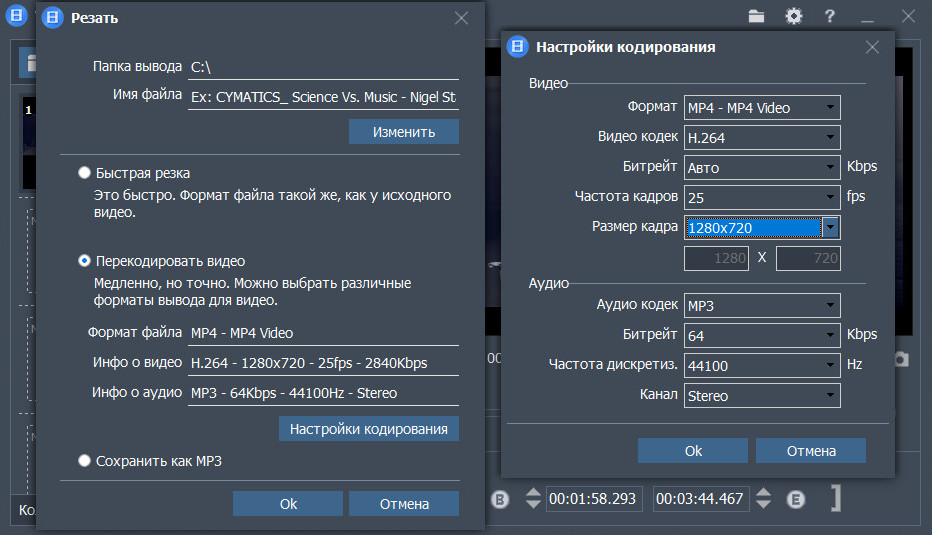This screenshot has height=535, width=932.
Task: Click the stepper beside end time 00:03:44.467
Action: coord(764,499)
